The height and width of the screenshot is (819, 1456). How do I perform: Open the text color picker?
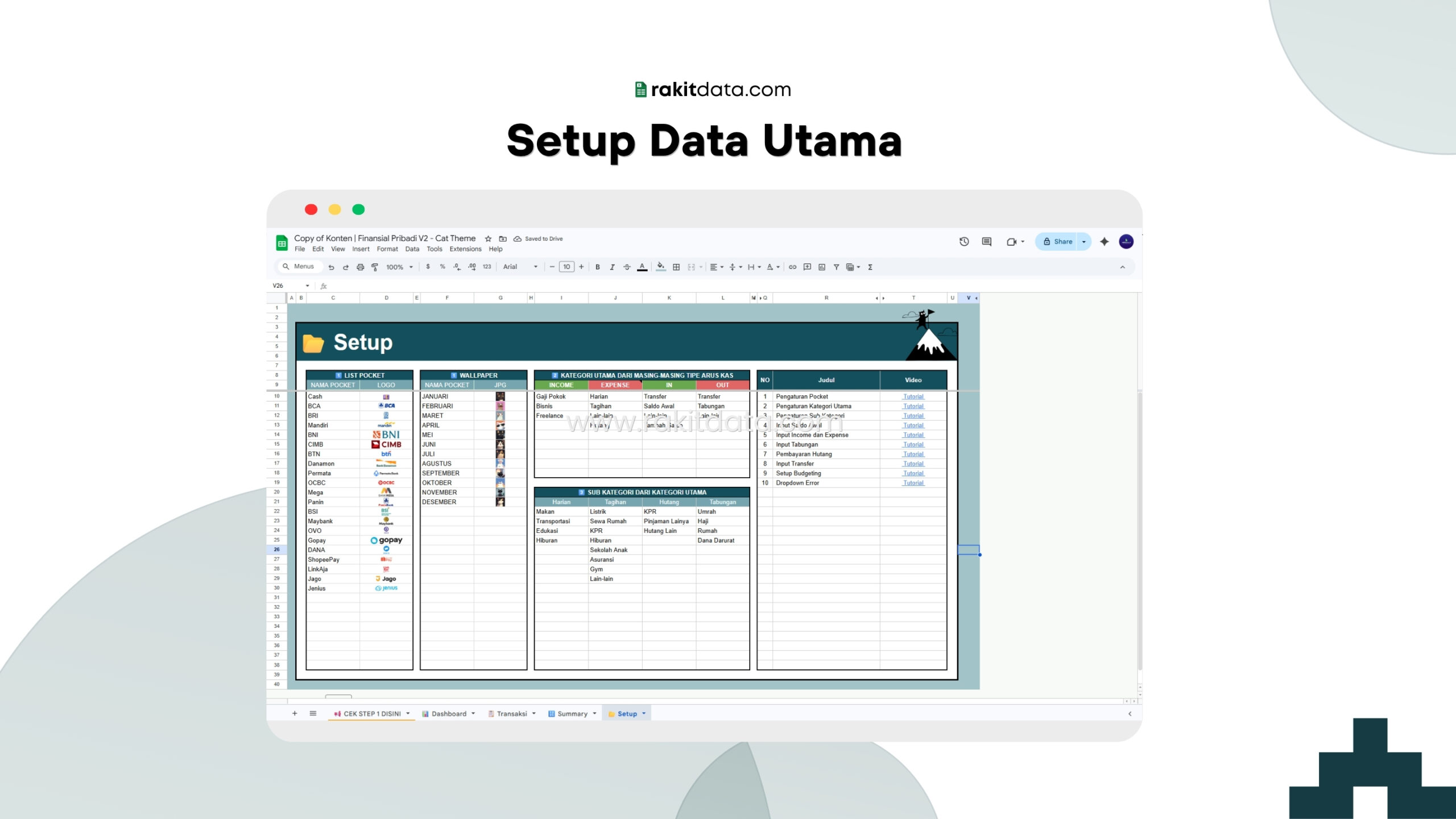[x=642, y=267]
